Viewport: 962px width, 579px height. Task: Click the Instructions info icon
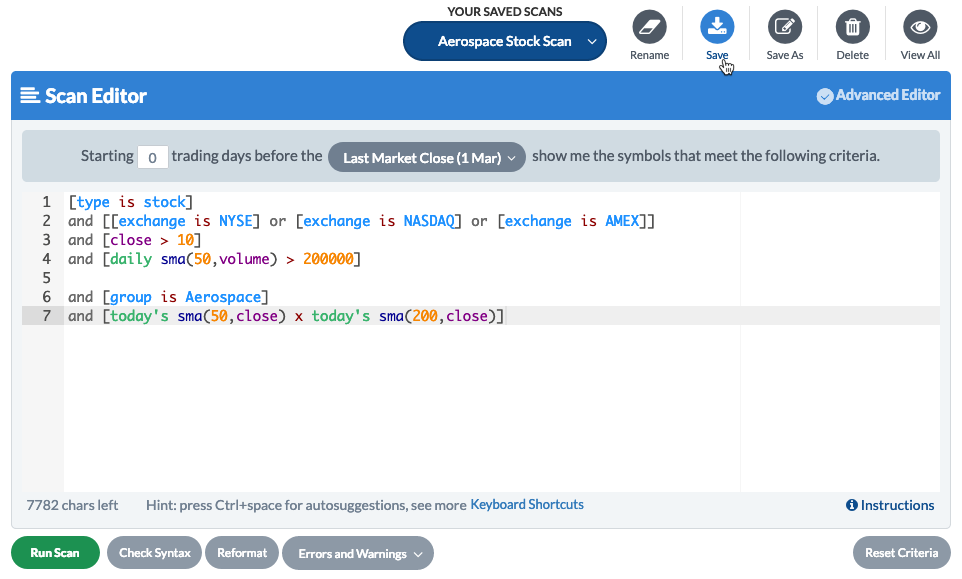click(x=852, y=506)
